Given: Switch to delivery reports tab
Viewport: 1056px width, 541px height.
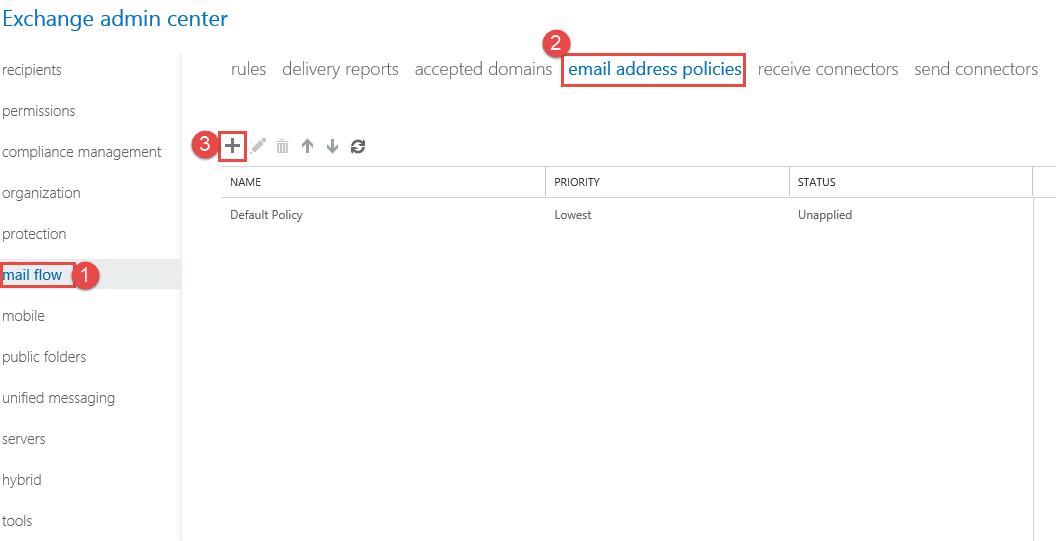Looking at the screenshot, I should point(340,69).
